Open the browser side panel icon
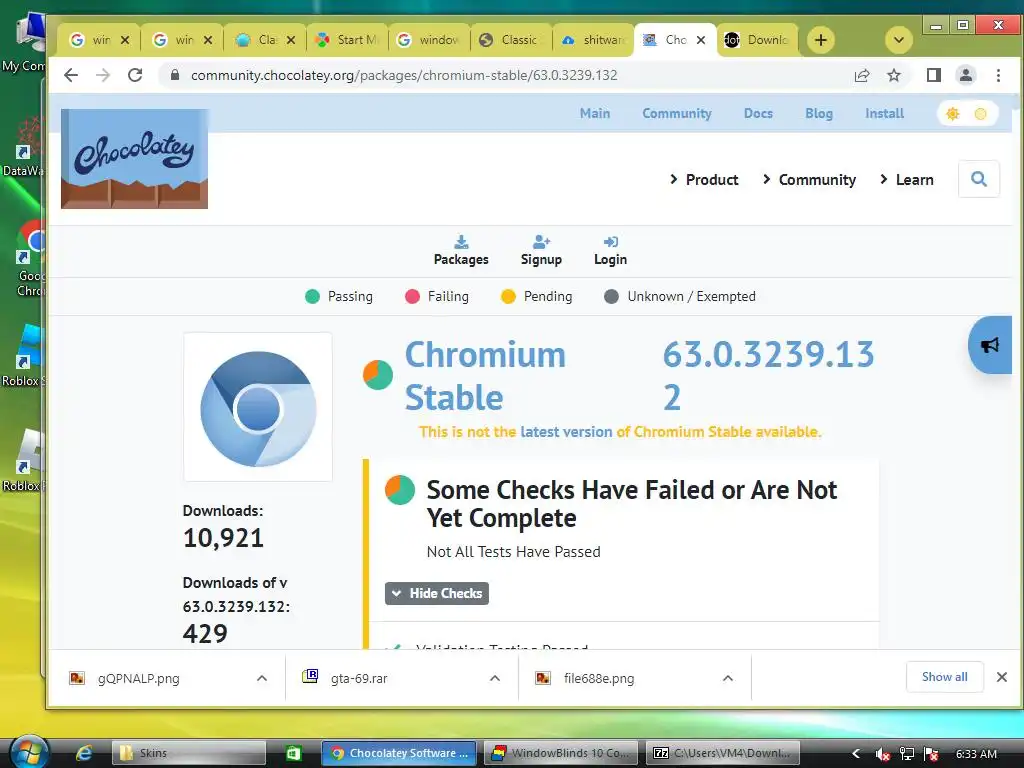The width and height of the screenshot is (1024, 768). point(934,75)
